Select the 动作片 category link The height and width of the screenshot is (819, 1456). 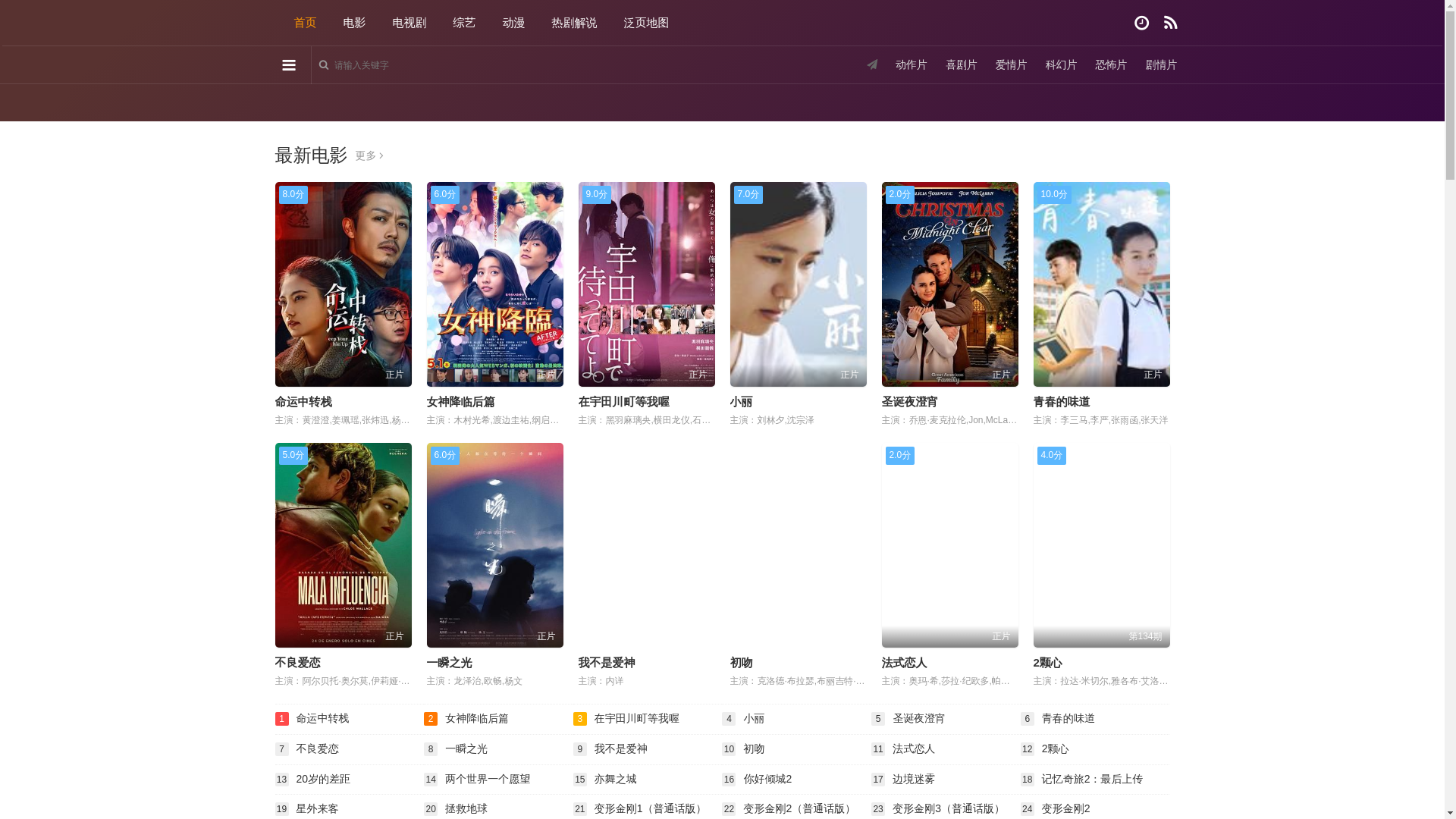click(912, 65)
